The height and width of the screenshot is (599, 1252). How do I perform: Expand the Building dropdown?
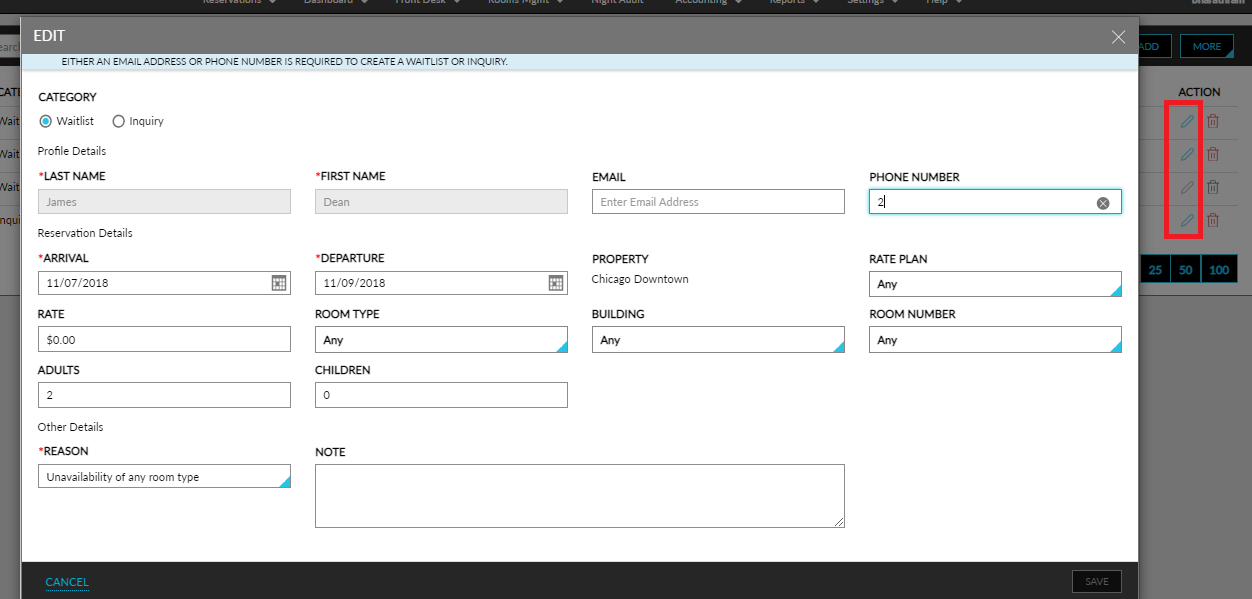coord(717,340)
